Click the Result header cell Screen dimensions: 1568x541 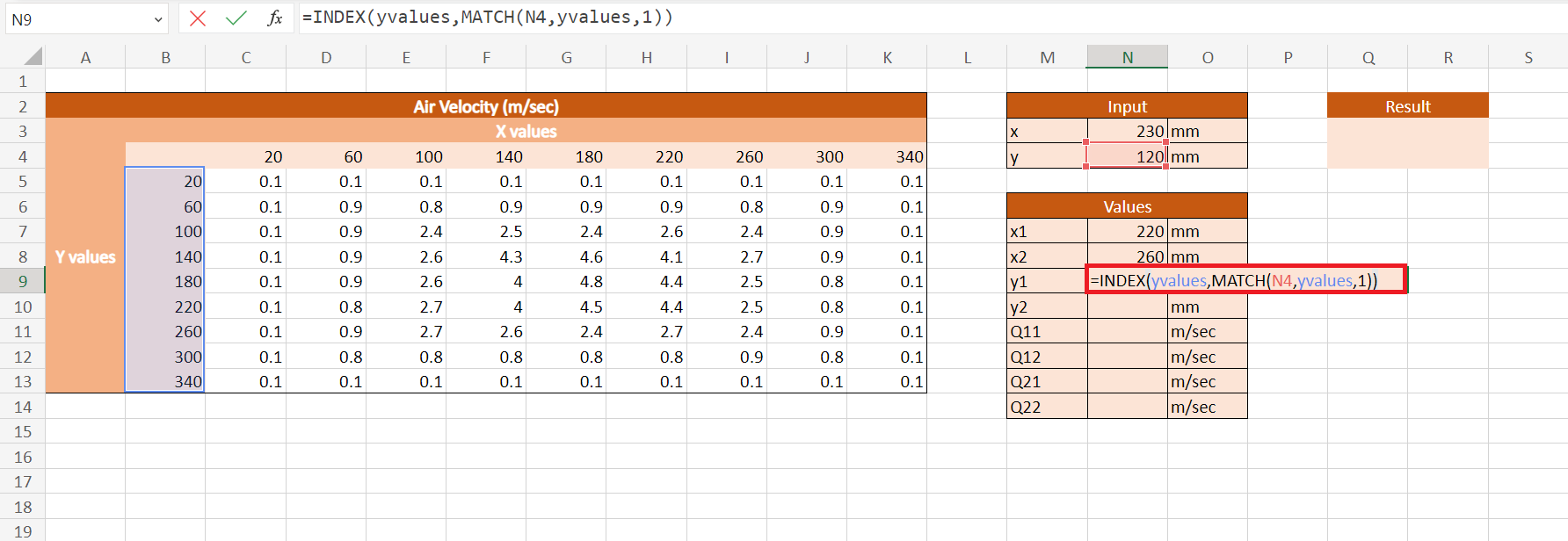pyautogui.click(x=1407, y=106)
